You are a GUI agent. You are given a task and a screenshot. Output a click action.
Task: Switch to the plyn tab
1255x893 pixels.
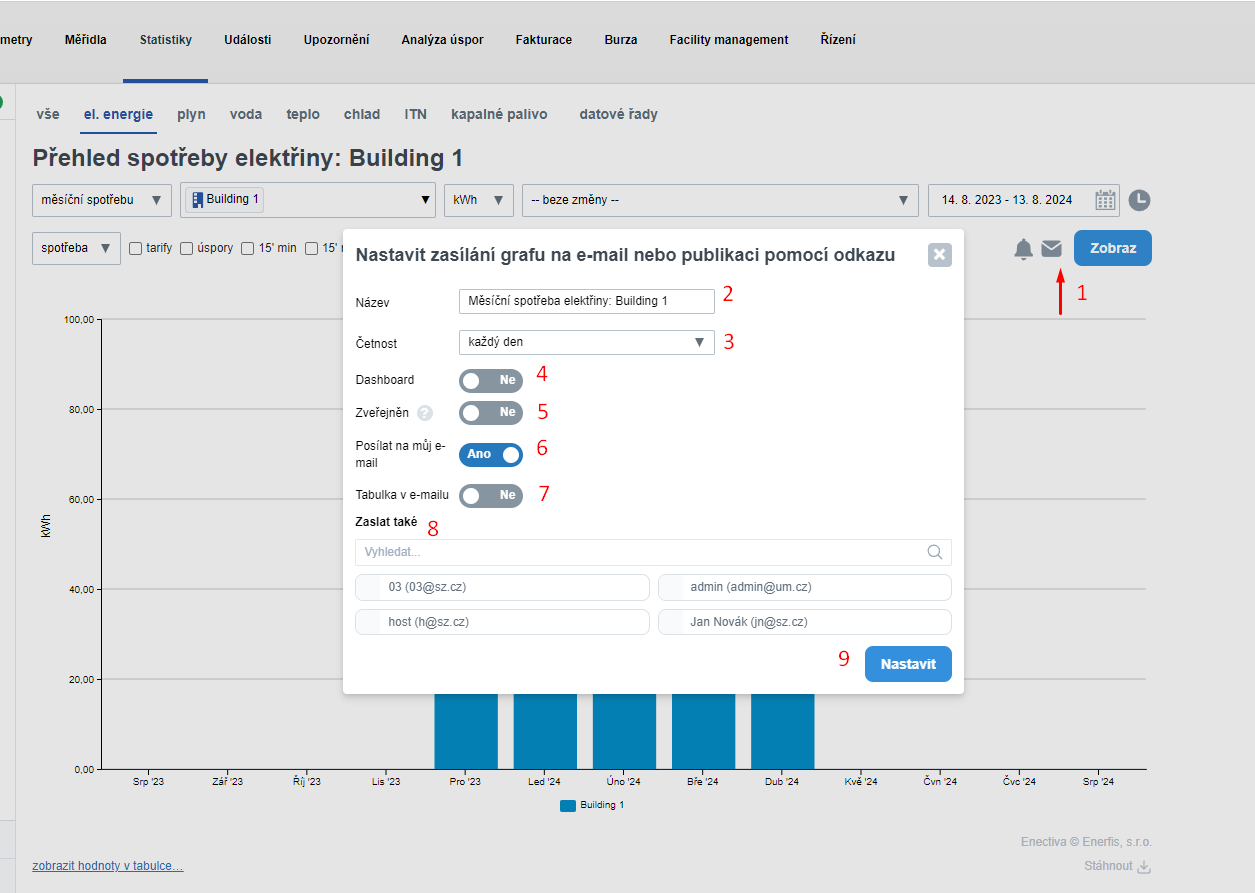point(191,114)
